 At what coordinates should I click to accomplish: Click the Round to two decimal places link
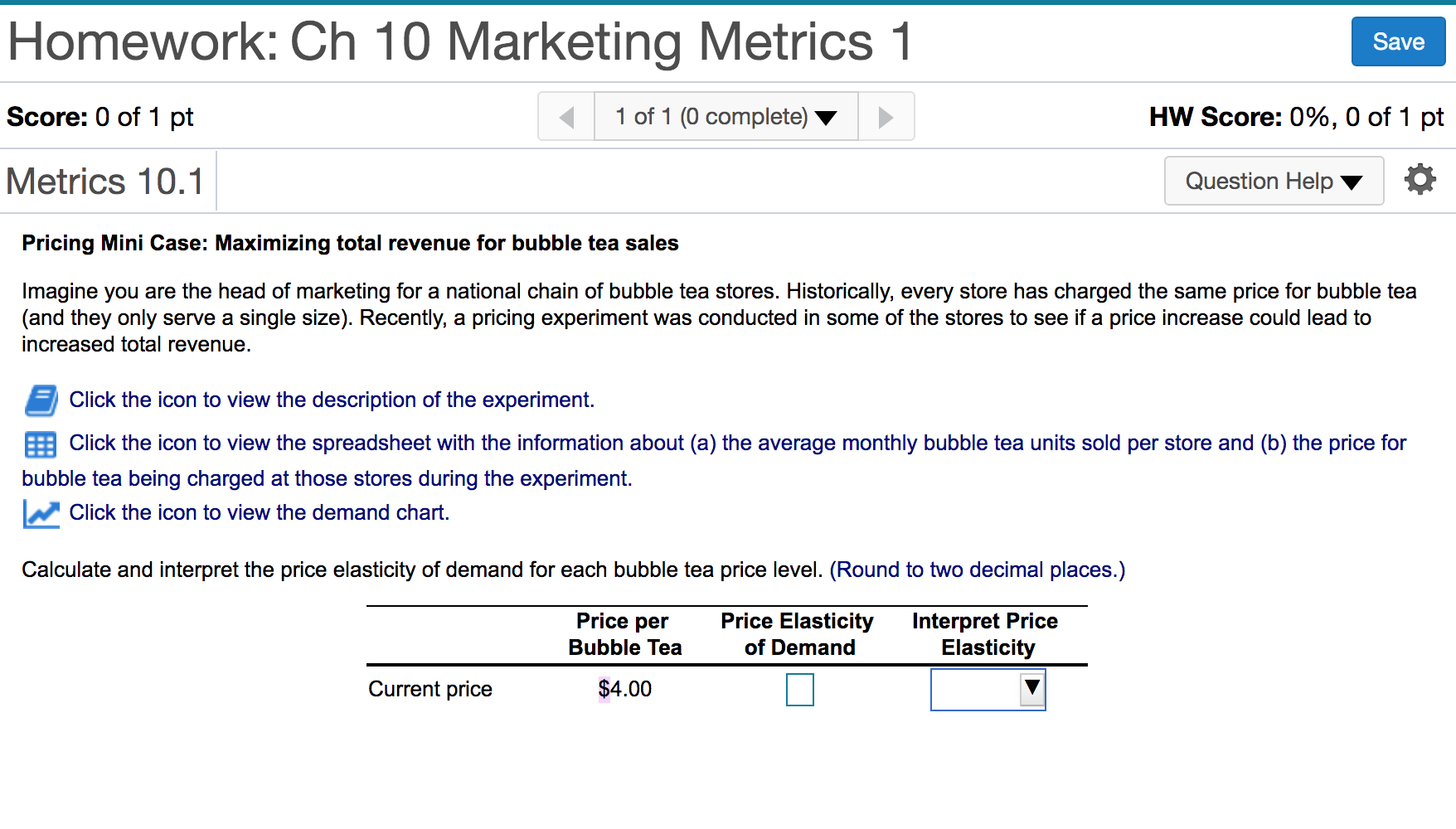(x=978, y=570)
